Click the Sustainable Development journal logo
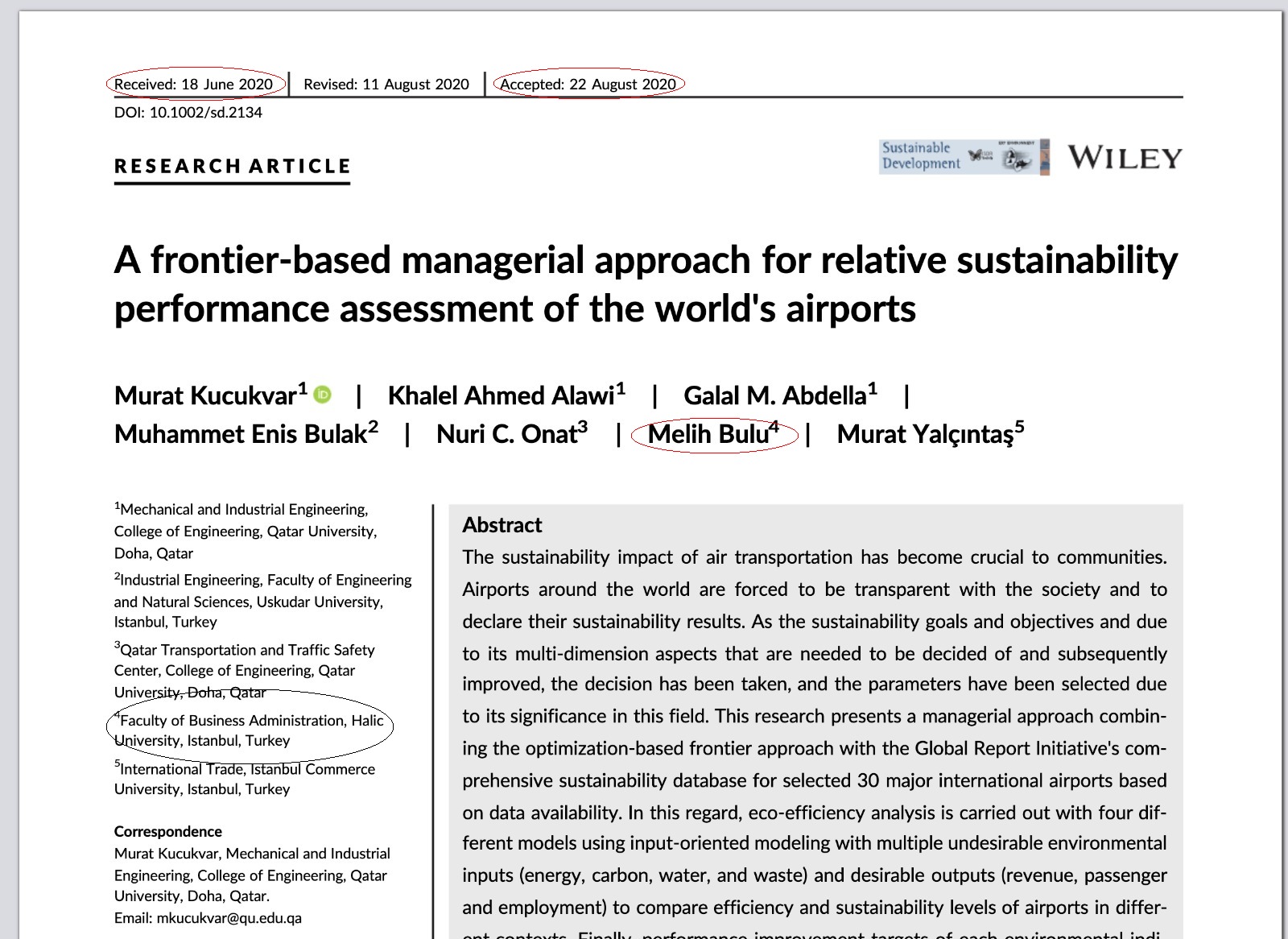 [x=964, y=156]
